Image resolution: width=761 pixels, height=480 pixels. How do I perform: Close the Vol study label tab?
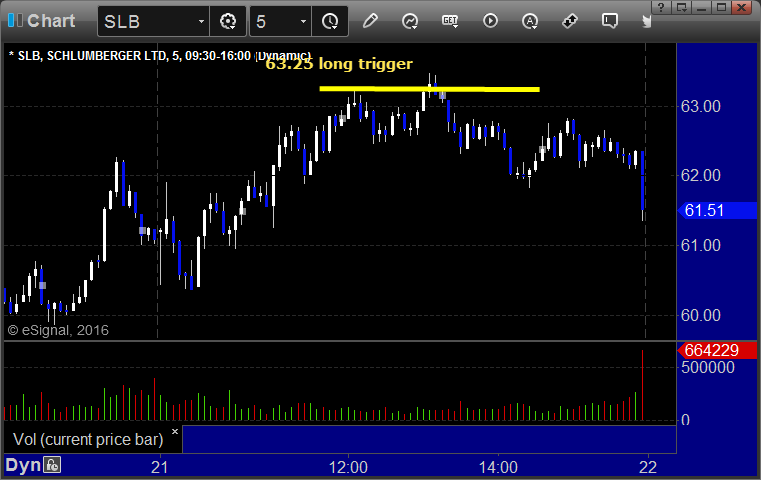[175, 431]
